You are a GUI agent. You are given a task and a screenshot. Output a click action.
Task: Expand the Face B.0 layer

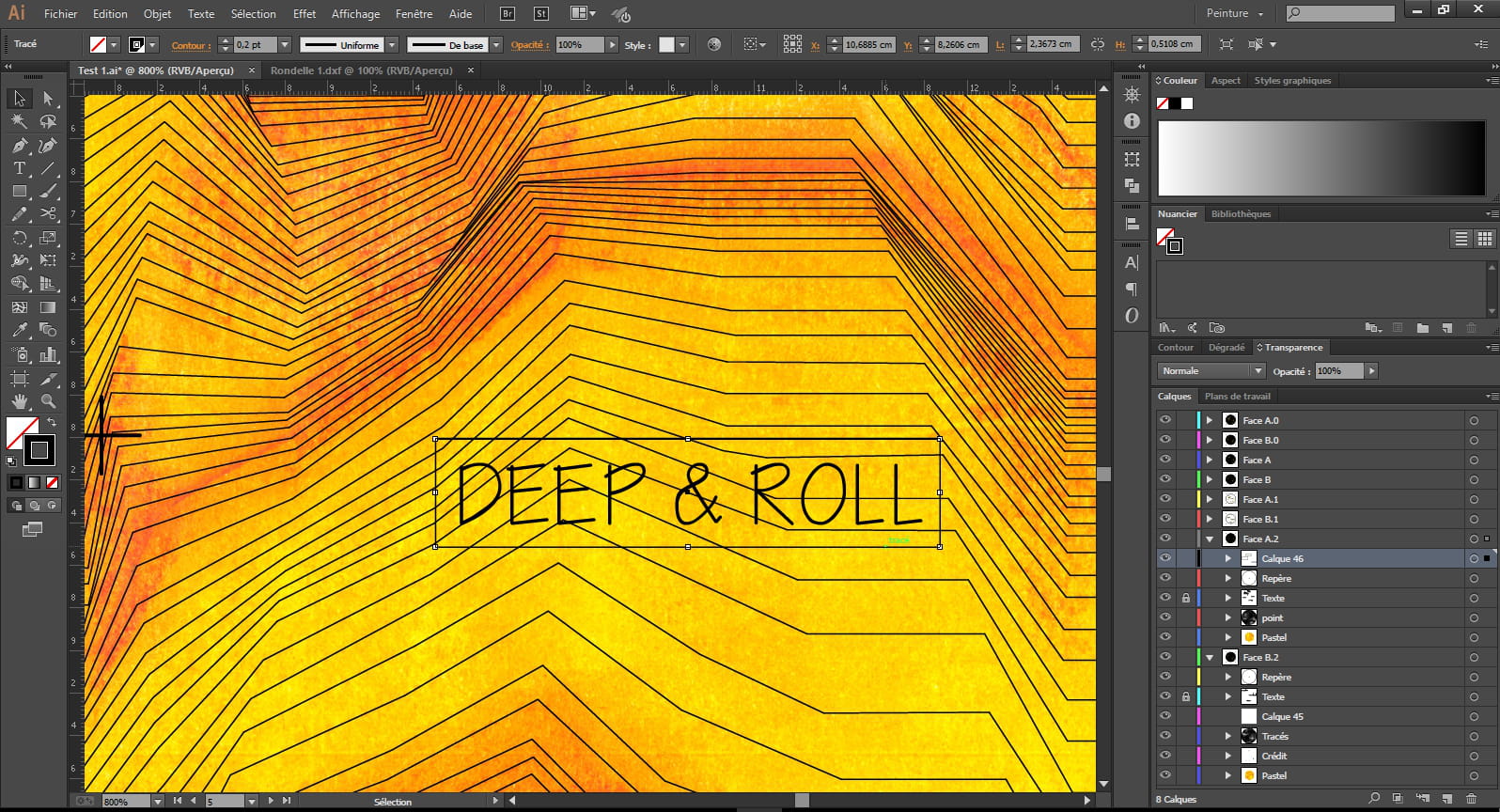(x=1210, y=440)
